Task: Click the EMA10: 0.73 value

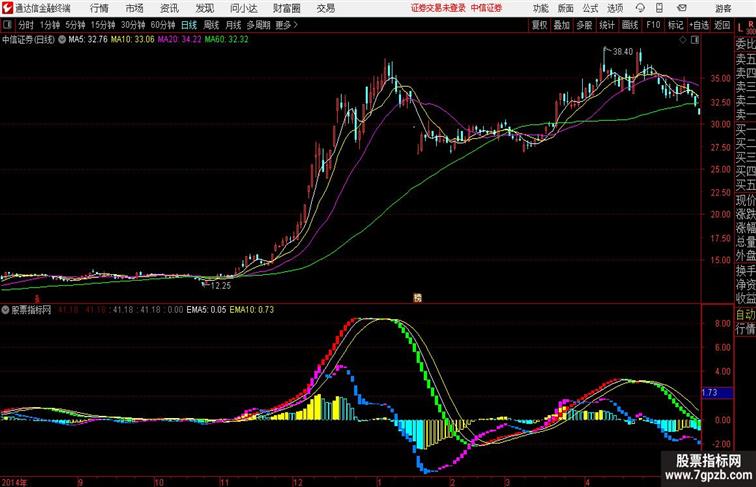Action: pos(252,310)
